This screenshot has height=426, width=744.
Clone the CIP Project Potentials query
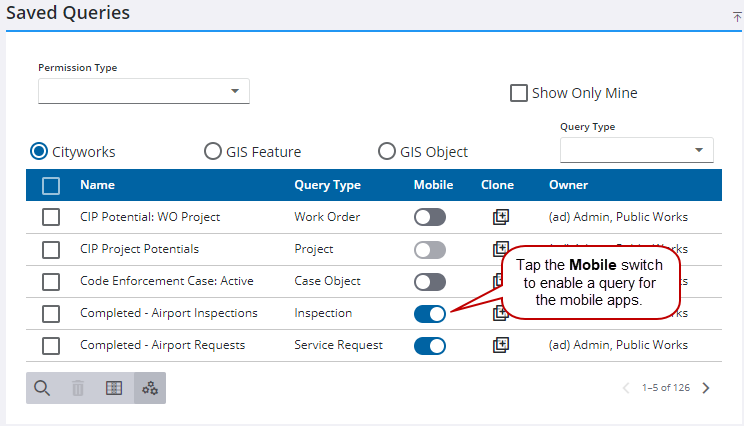click(500, 249)
